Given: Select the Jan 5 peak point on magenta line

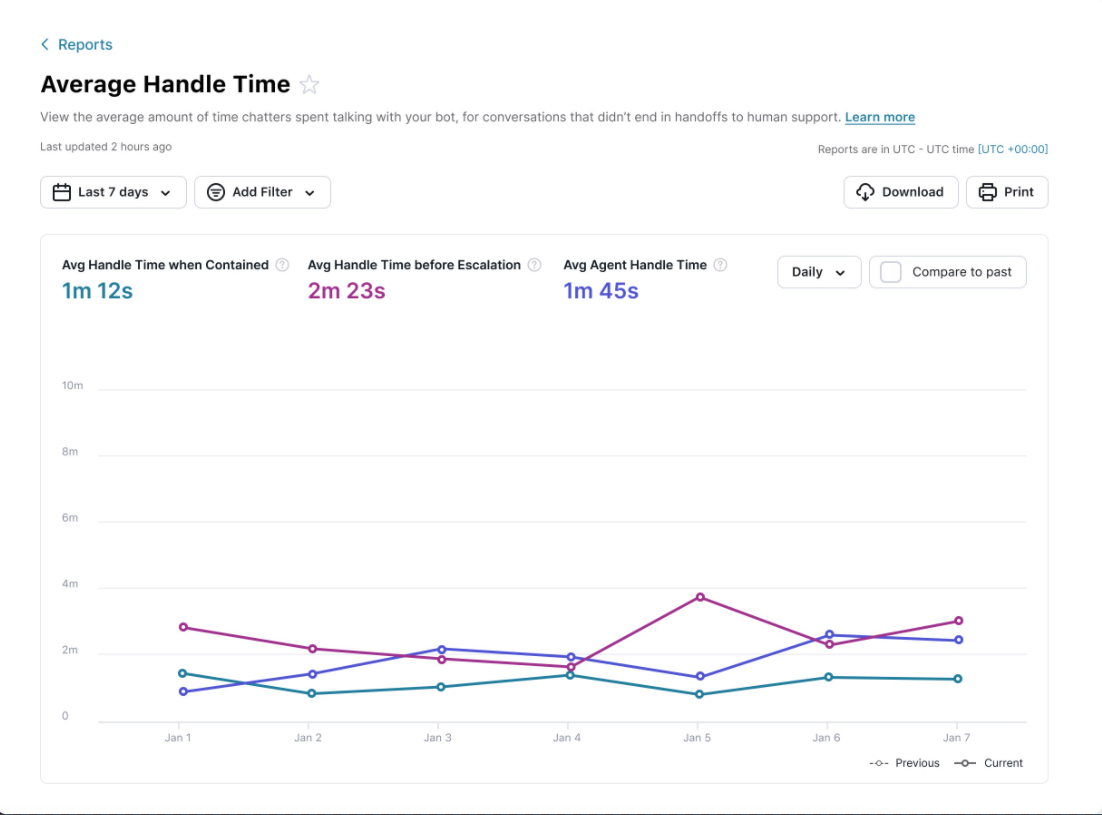Looking at the screenshot, I should point(700,597).
